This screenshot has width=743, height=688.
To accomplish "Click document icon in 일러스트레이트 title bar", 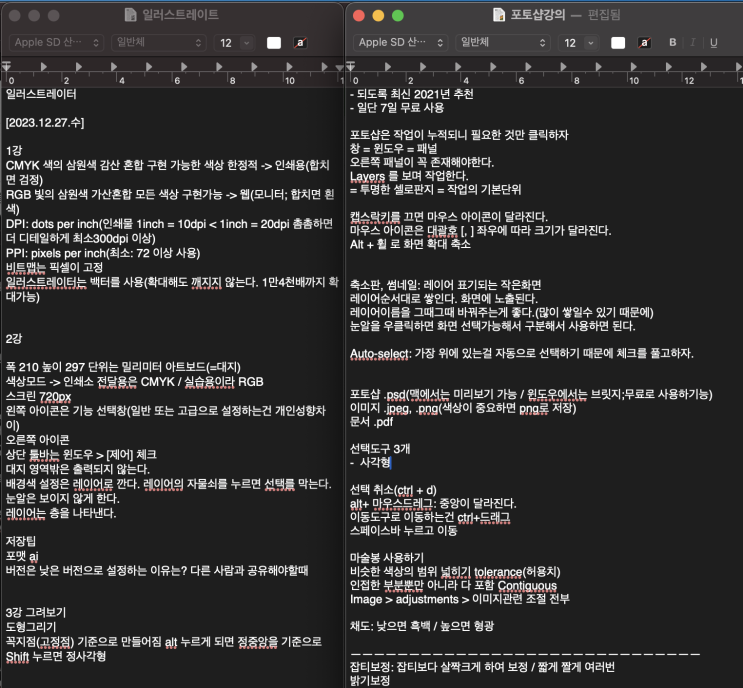I will click(130, 15).
